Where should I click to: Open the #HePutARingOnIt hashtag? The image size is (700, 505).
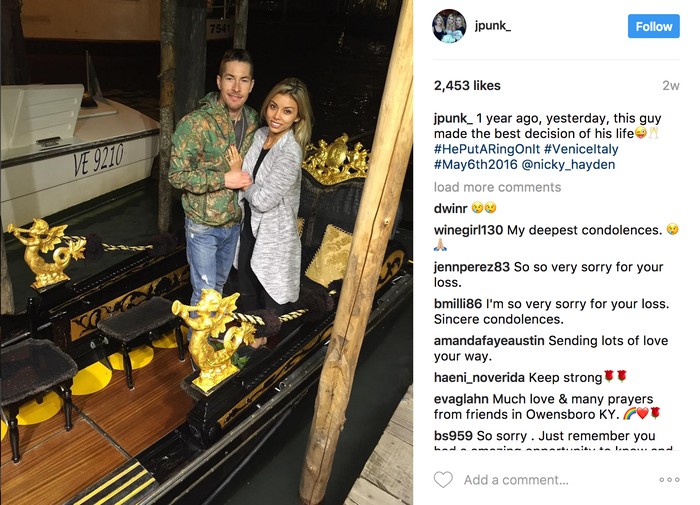pyautogui.click(x=487, y=149)
